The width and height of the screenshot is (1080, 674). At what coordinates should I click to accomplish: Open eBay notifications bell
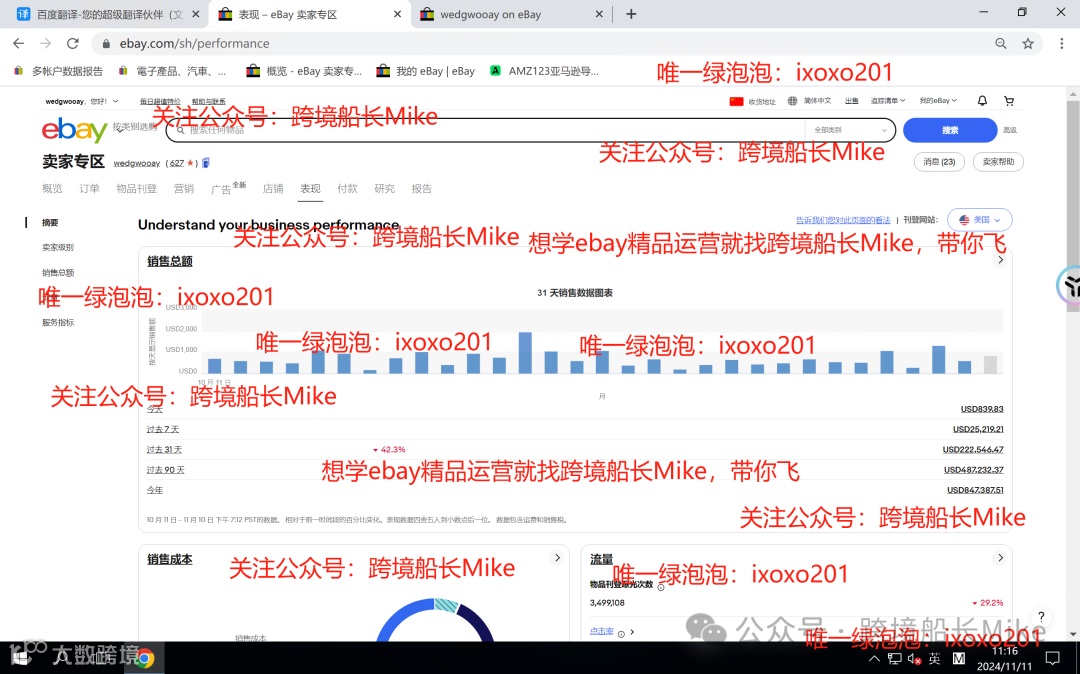(982, 101)
